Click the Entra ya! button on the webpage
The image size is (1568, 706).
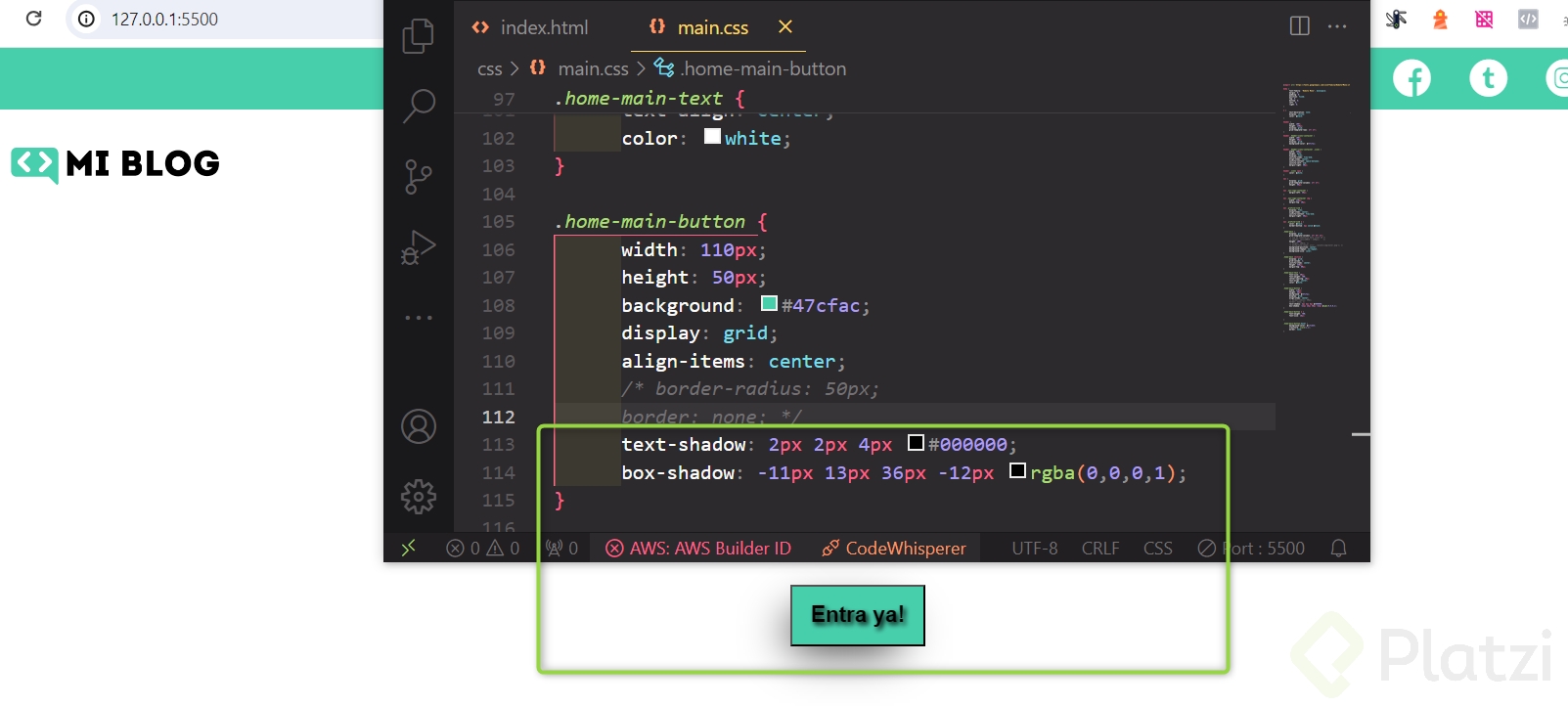(x=858, y=615)
